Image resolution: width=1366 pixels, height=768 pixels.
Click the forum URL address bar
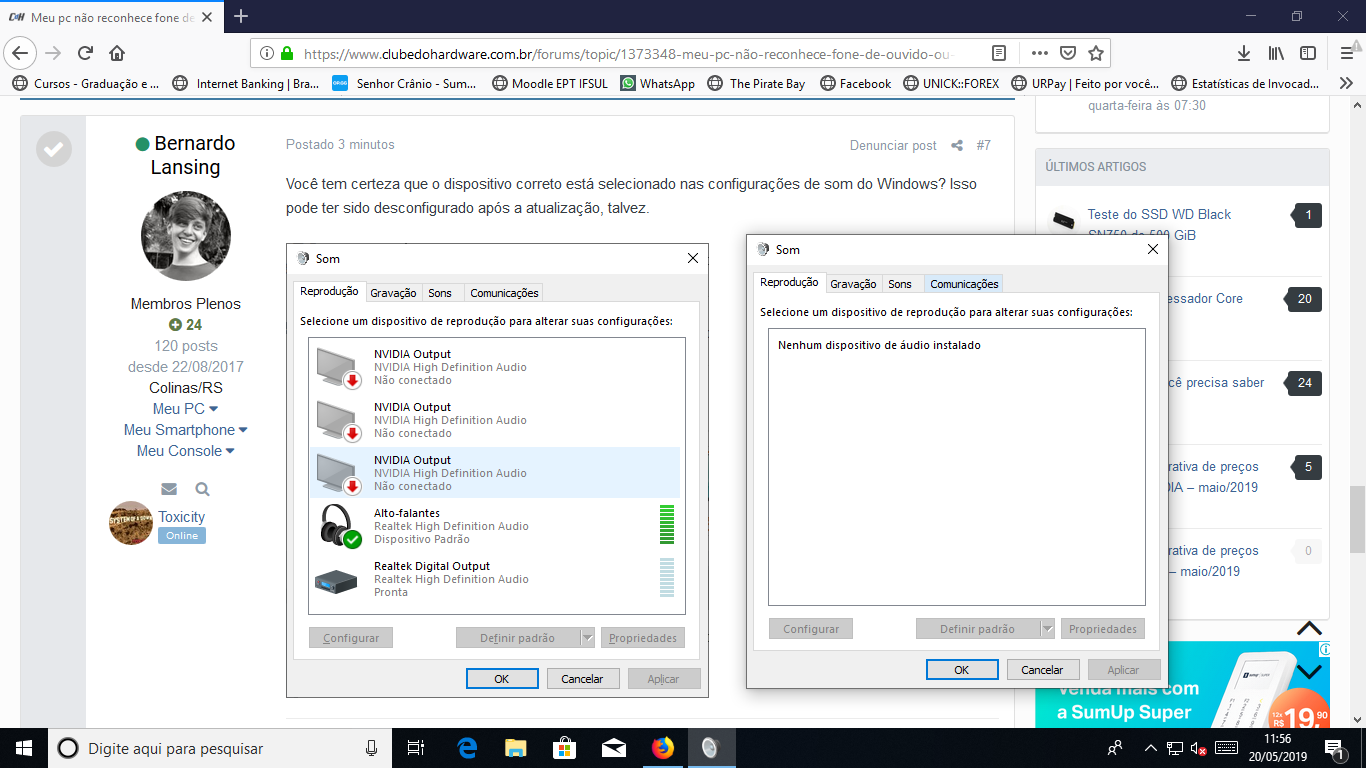tap(628, 53)
